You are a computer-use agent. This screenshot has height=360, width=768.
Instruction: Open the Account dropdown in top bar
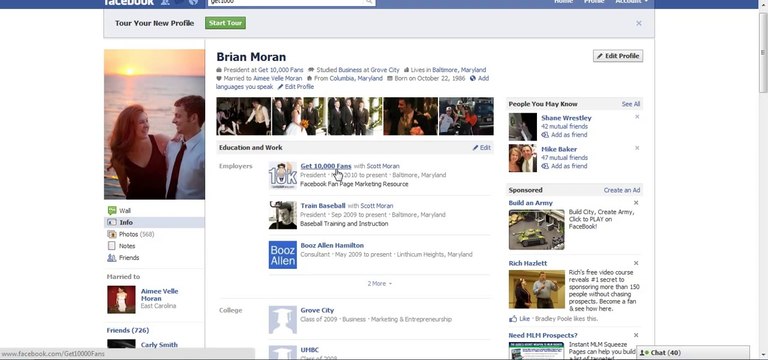point(631,2)
